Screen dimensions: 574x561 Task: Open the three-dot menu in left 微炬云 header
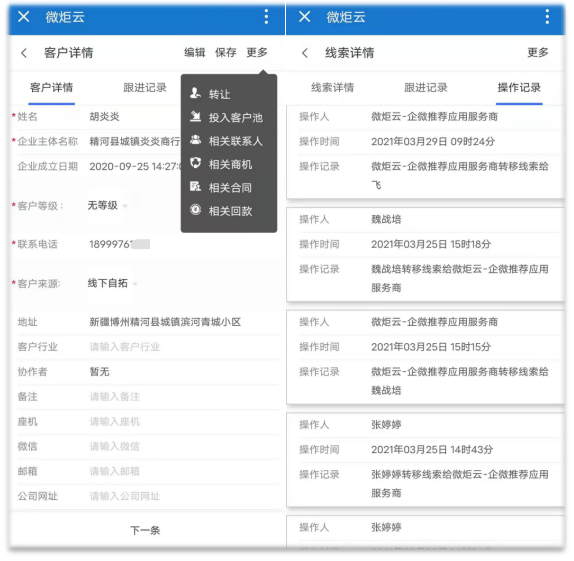click(266, 16)
